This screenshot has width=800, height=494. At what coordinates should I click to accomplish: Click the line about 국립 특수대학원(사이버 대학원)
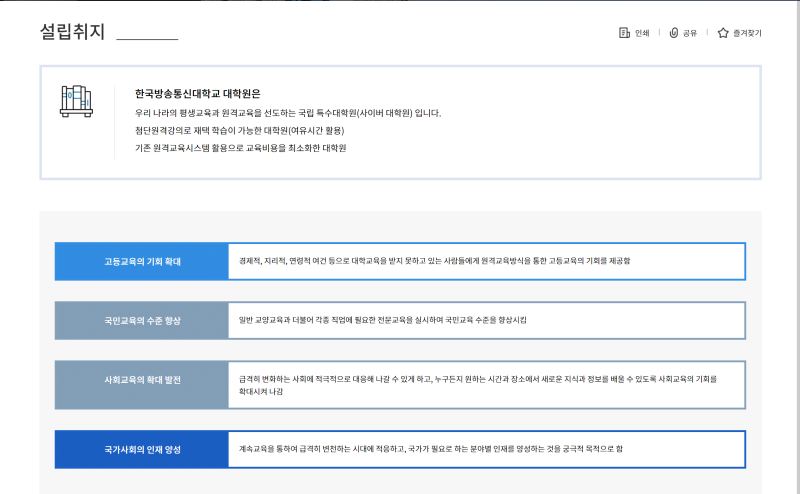pyautogui.click(x=288, y=113)
